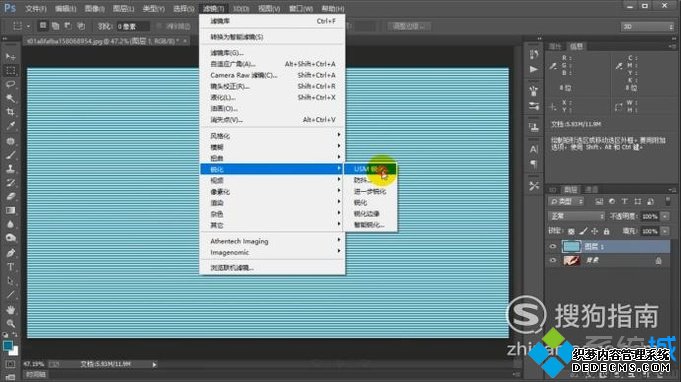Select the Blur tool

click(10, 224)
